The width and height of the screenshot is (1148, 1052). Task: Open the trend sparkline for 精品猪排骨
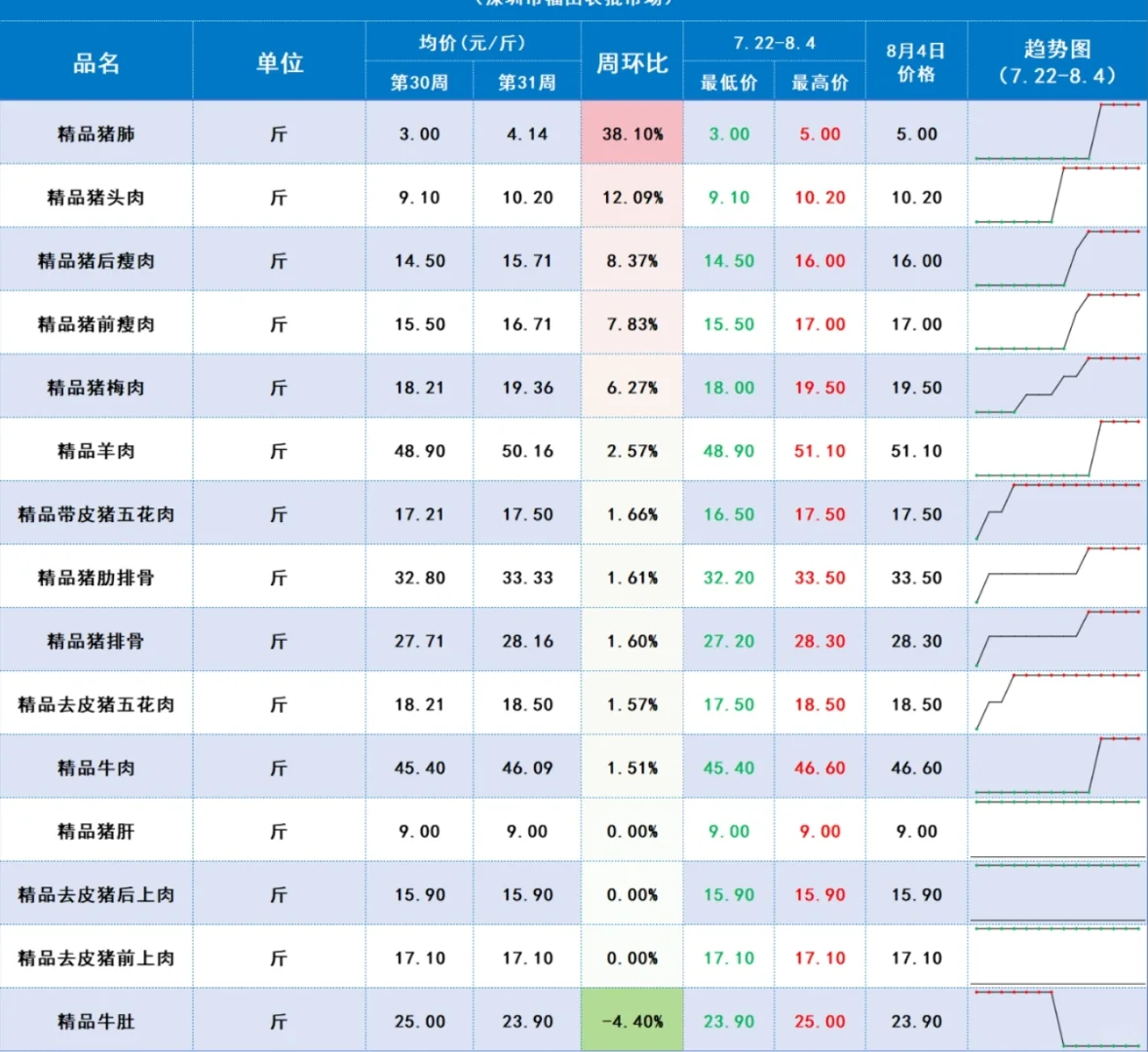pyautogui.click(x=1057, y=639)
